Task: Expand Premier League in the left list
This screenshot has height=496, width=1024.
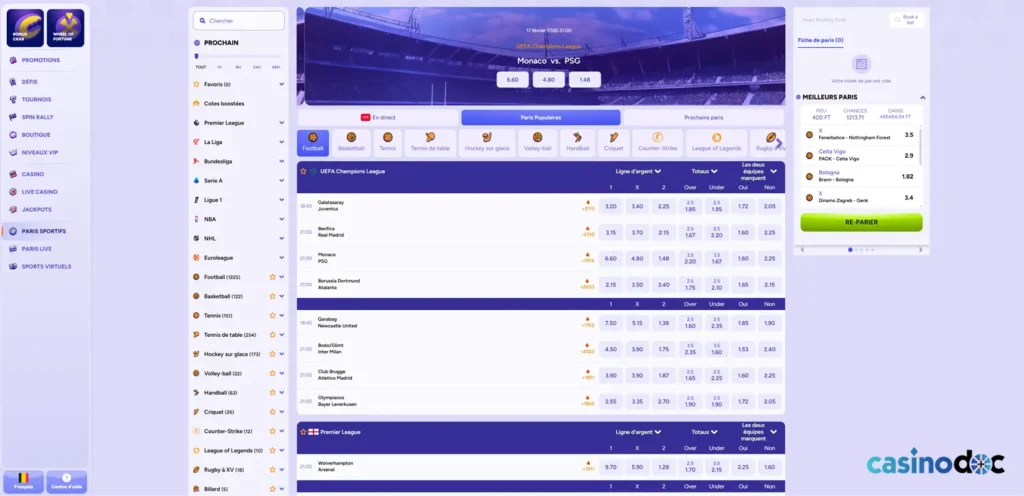Action: pyautogui.click(x=281, y=123)
